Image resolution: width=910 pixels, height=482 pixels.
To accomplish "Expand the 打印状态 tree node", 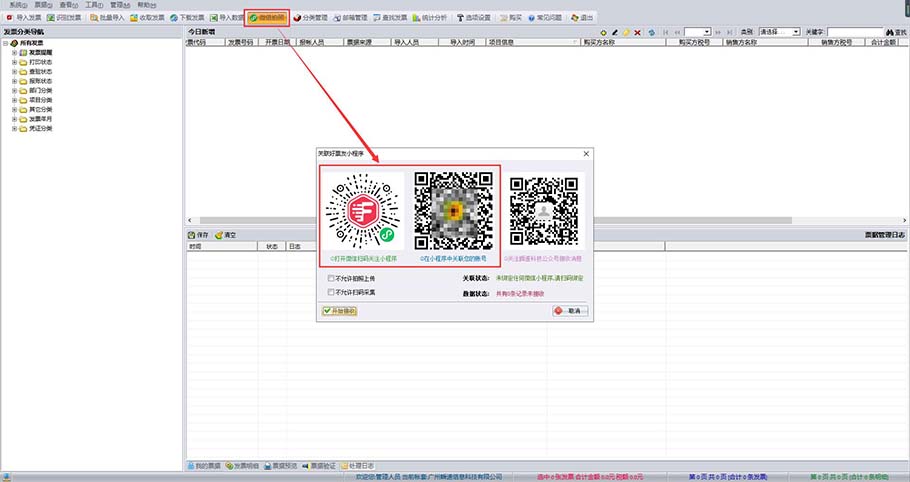I will click(x=14, y=62).
